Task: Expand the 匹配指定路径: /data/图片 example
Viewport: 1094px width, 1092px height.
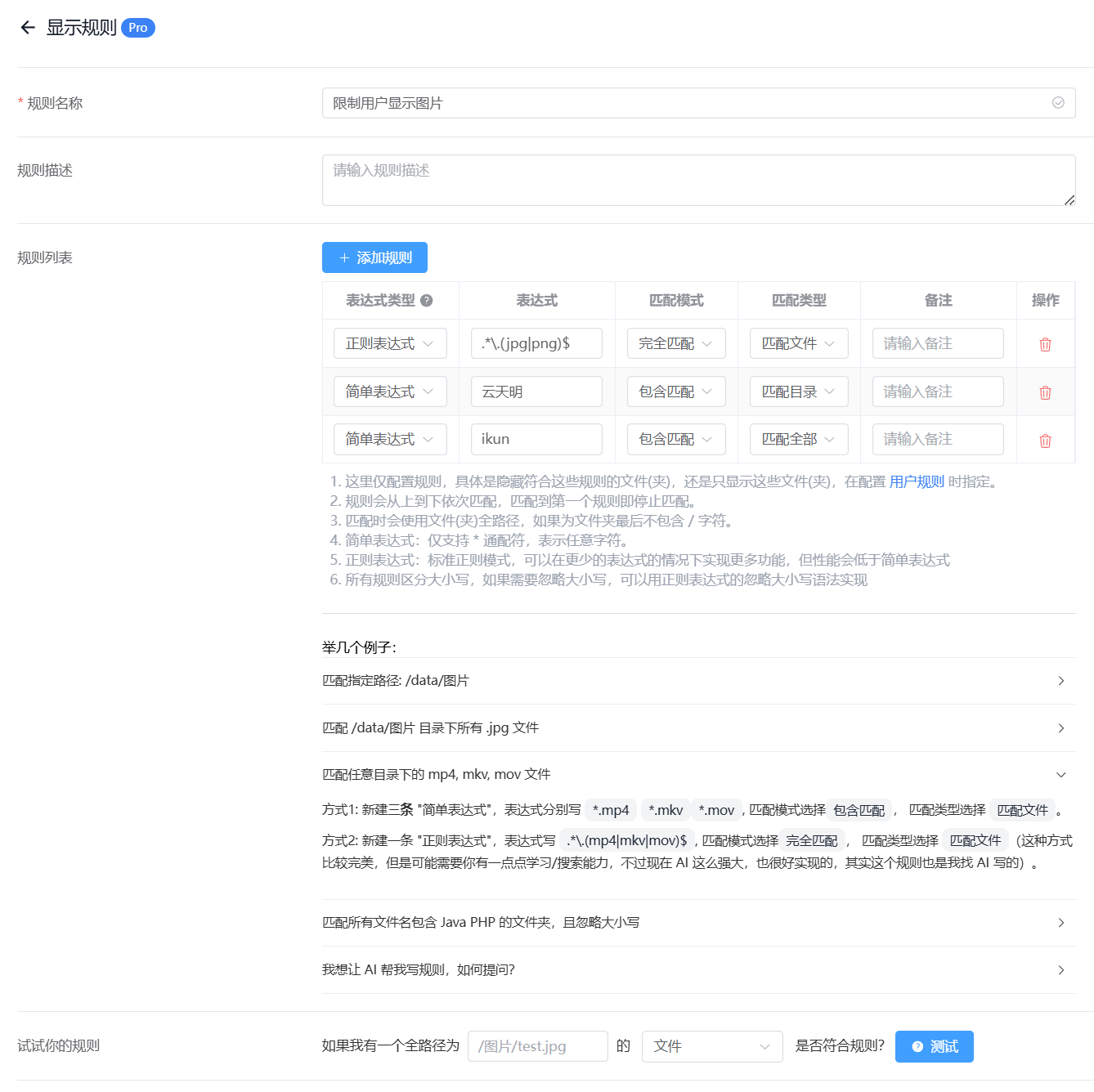Action: click(x=698, y=681)
